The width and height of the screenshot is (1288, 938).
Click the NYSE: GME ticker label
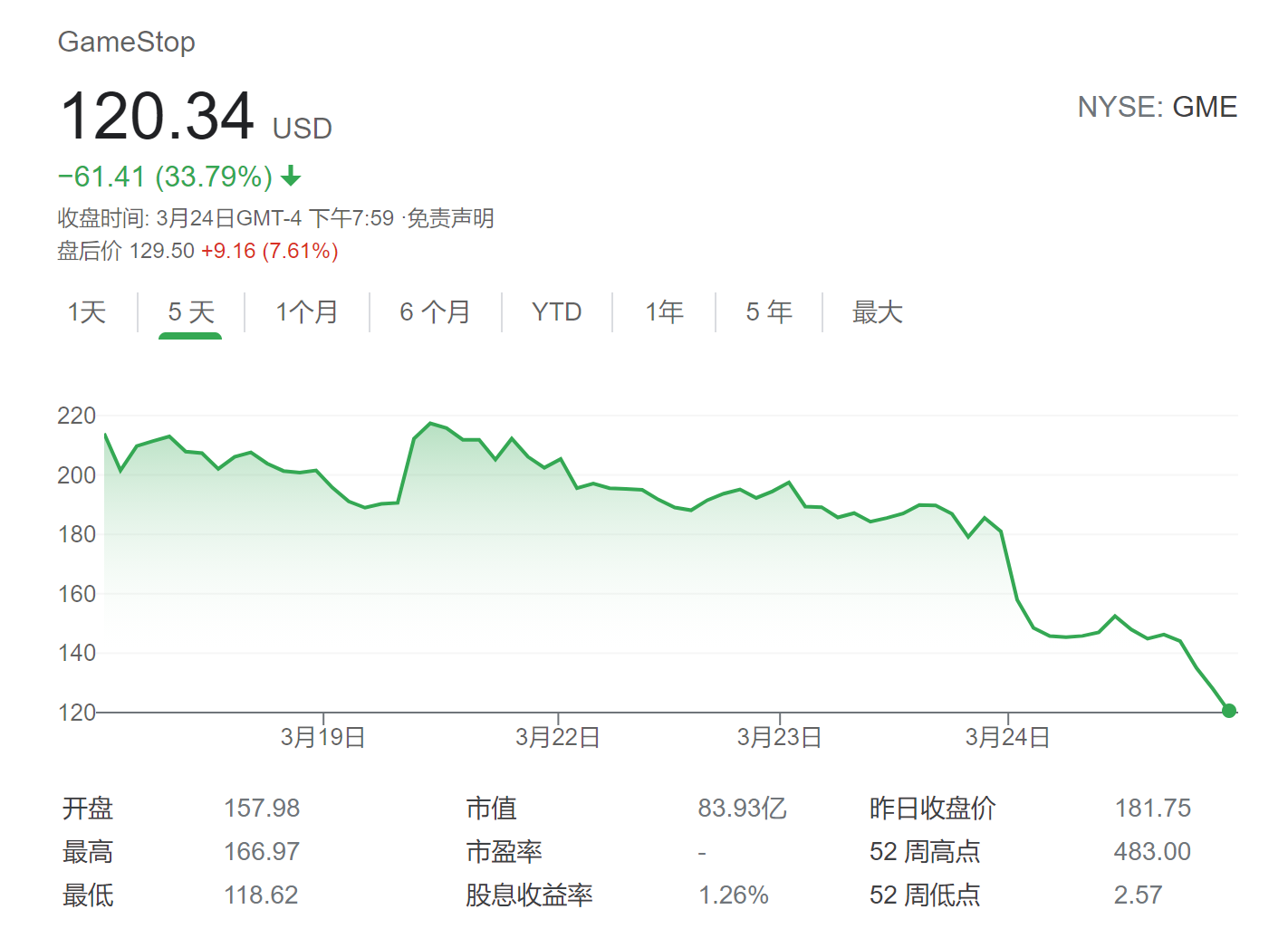coord(1157,107)
